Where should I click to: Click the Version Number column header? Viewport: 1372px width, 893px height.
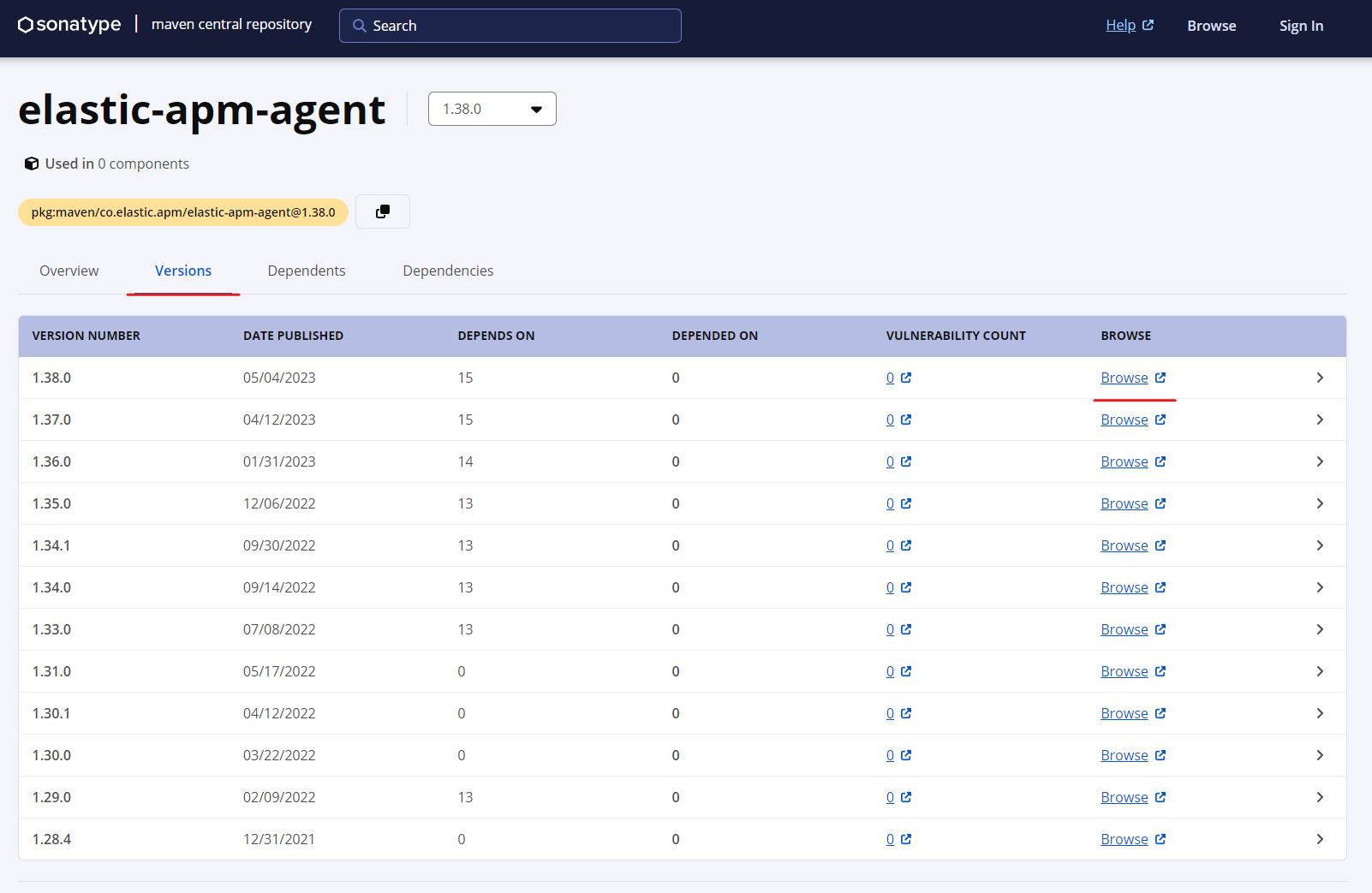click(x=86, y=336)
